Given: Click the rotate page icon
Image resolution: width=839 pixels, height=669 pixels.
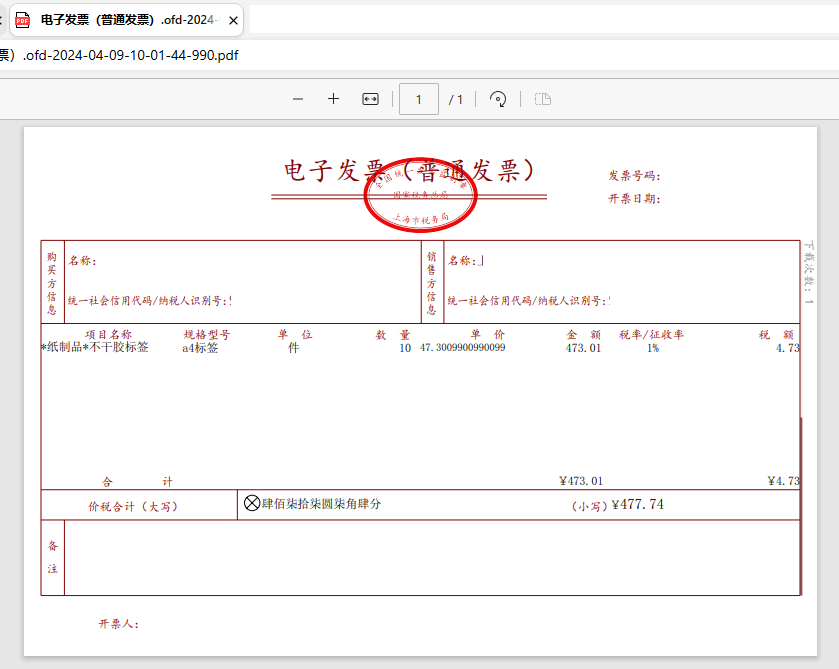Looking at the screenshot, I should click(498, 98).
